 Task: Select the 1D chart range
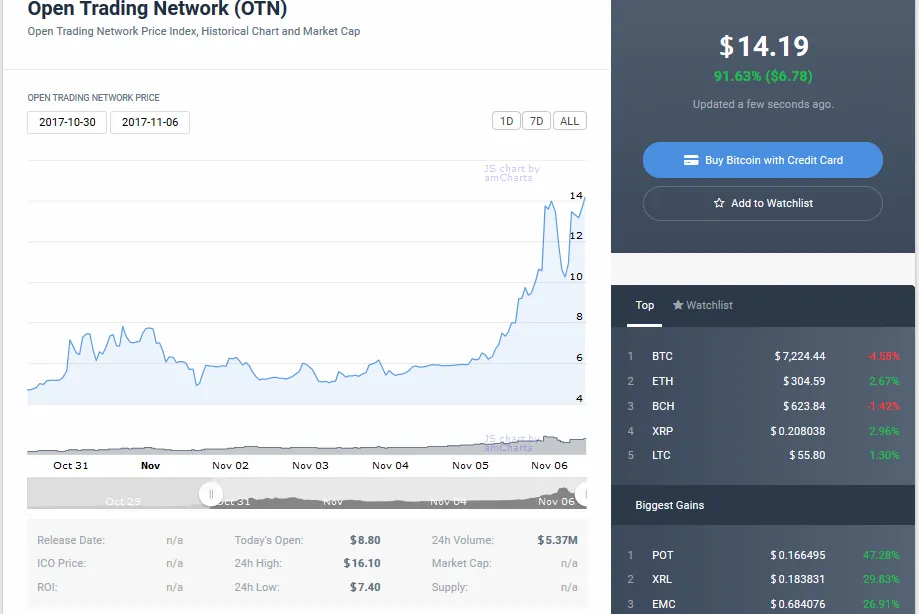click(x=506, y=121)
